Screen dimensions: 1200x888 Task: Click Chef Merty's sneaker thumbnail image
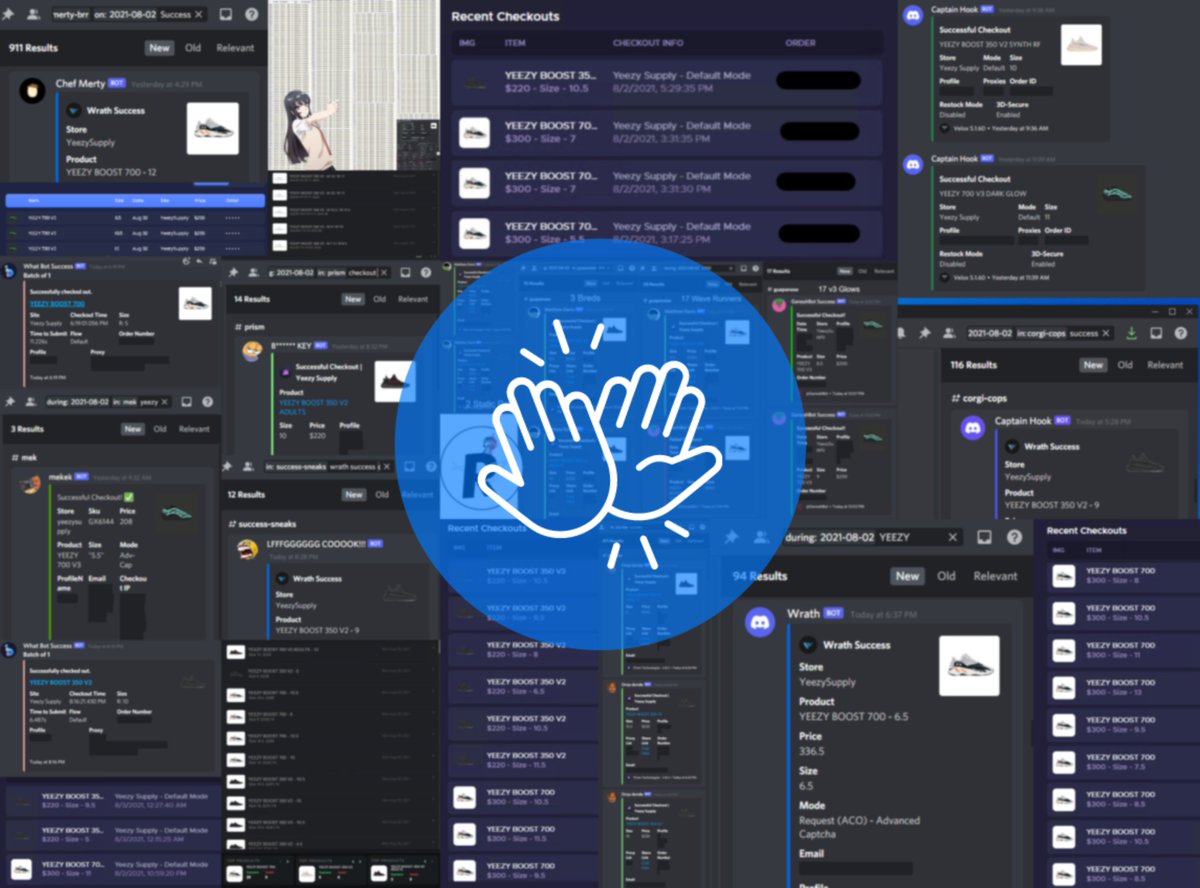[x=213, y=128]
